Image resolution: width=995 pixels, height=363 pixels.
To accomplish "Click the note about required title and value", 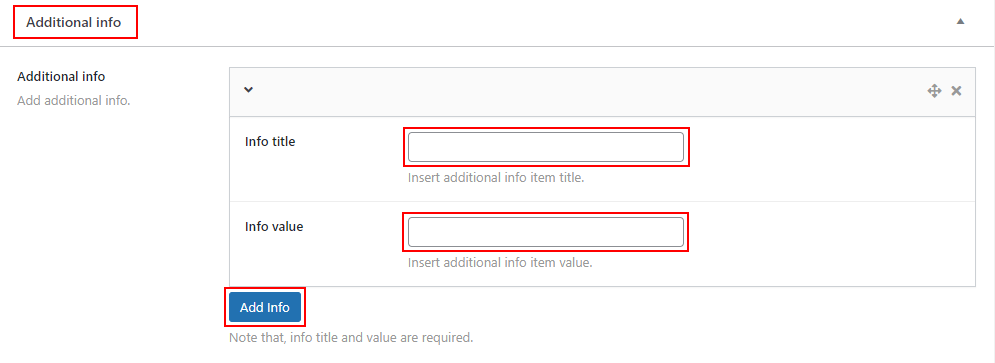I will click(x=351, y=338).
